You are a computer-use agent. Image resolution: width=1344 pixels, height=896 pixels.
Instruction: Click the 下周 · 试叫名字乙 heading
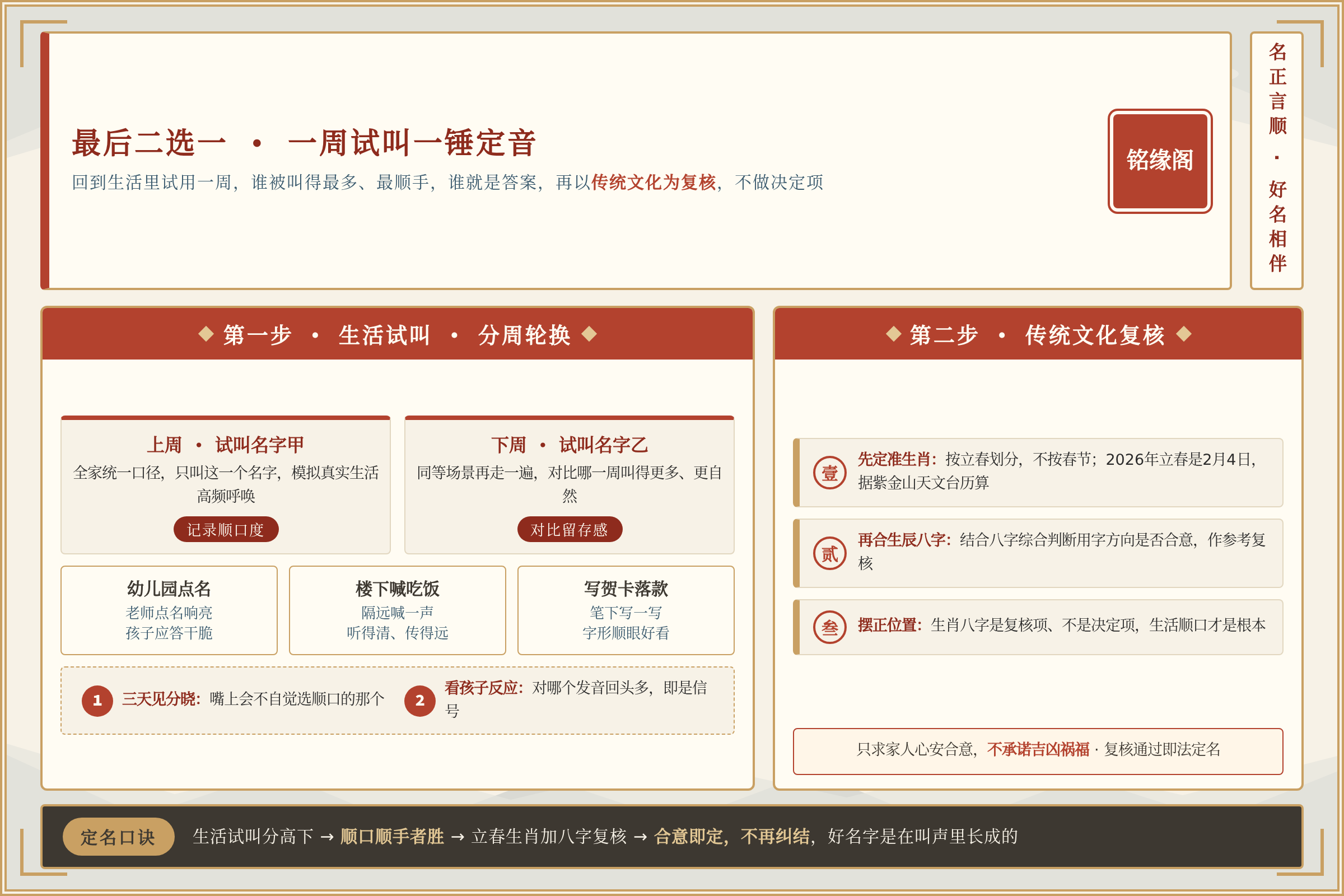pos(570,445)
